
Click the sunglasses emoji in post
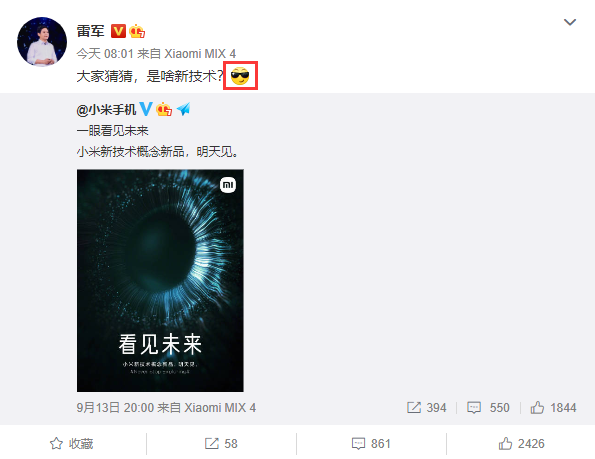pyautogui.click(x=240, y=76)
